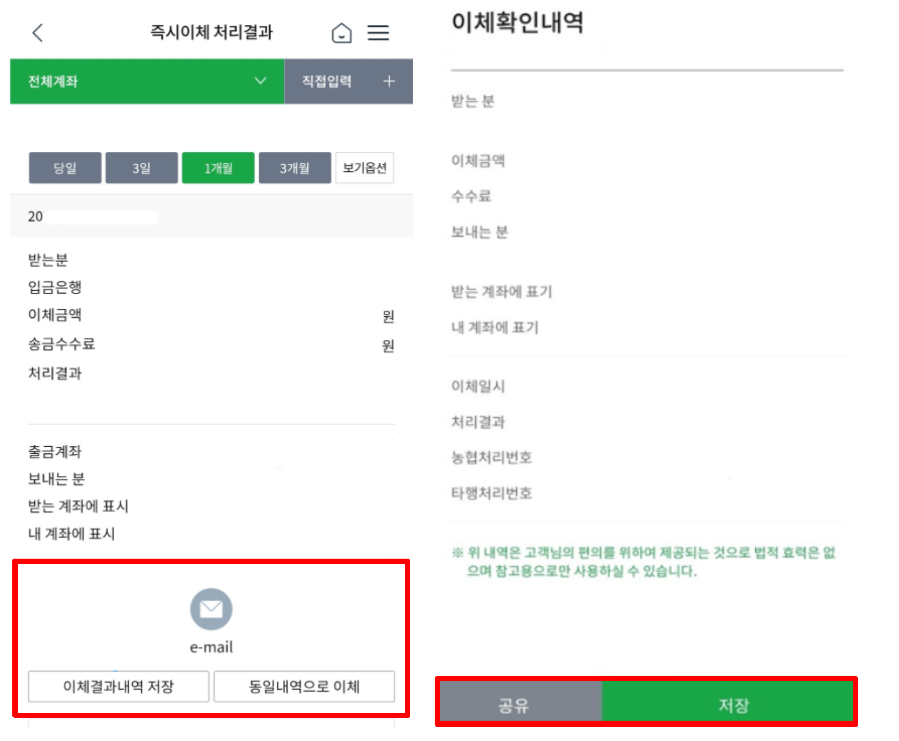The image size is (899, 741).
Task: Switch to the 3일 period tab
Action: [x=141, y=167]
